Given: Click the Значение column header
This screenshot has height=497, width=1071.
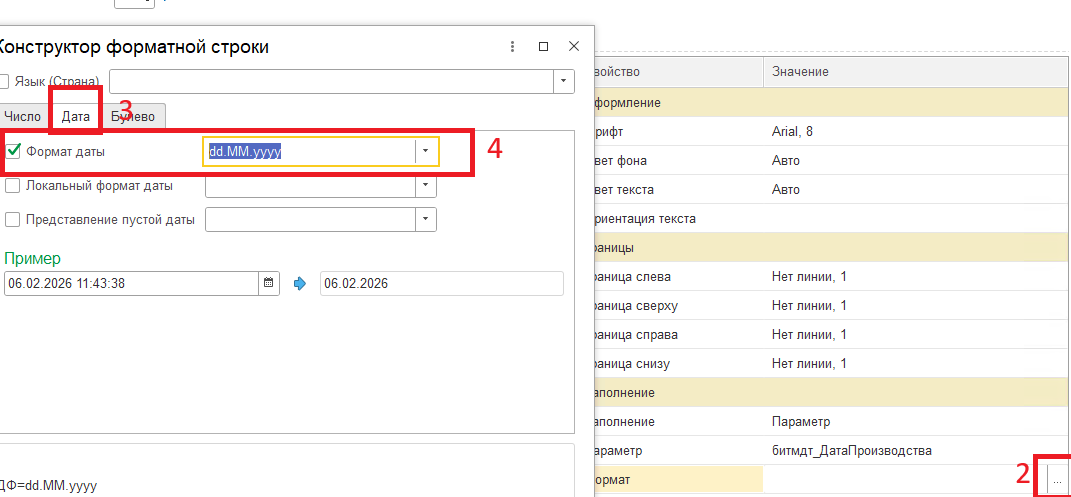Looking at the screenshot, I should tap(800, 72).
